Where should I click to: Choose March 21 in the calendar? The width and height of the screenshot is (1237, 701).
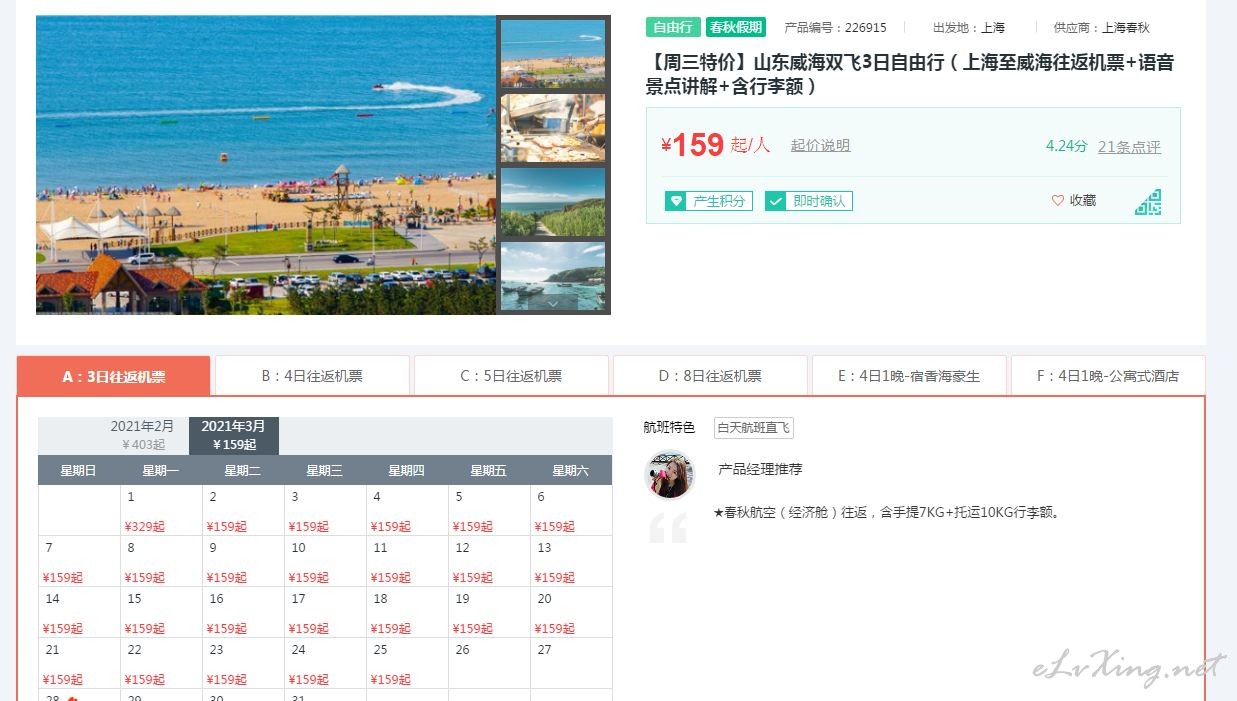[x=79, y=663]
